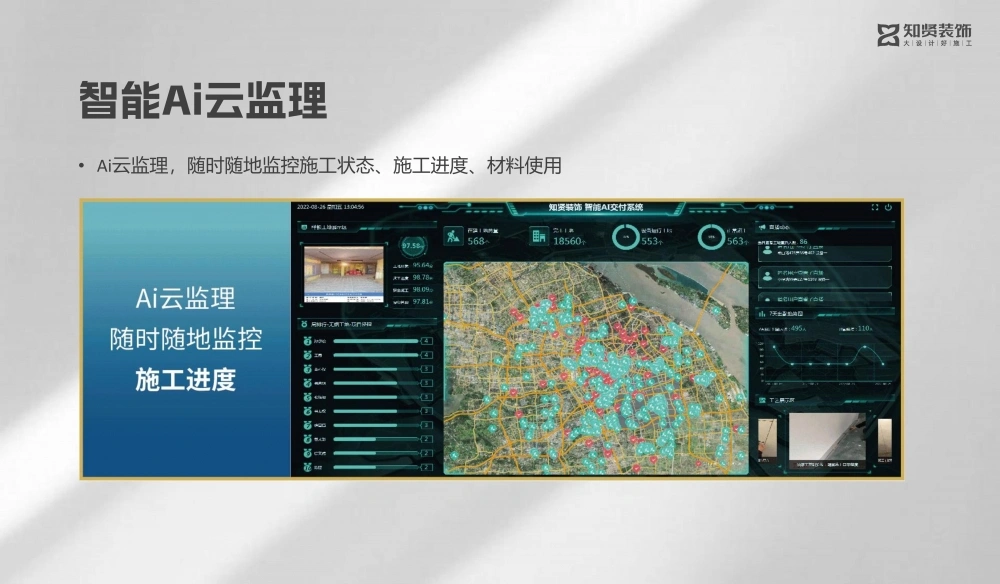The image size is (1000, 584).
Task: Click the progress bar beside the rank 4 medal
Action: (376, 383)
